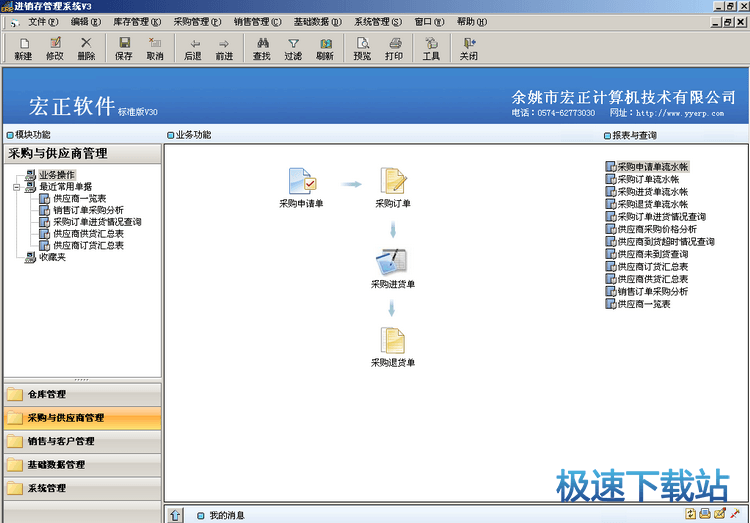Collapse the 最近常用单据 tree node
Viewport: 750px width, 523px height.
(x=17, y=187)
